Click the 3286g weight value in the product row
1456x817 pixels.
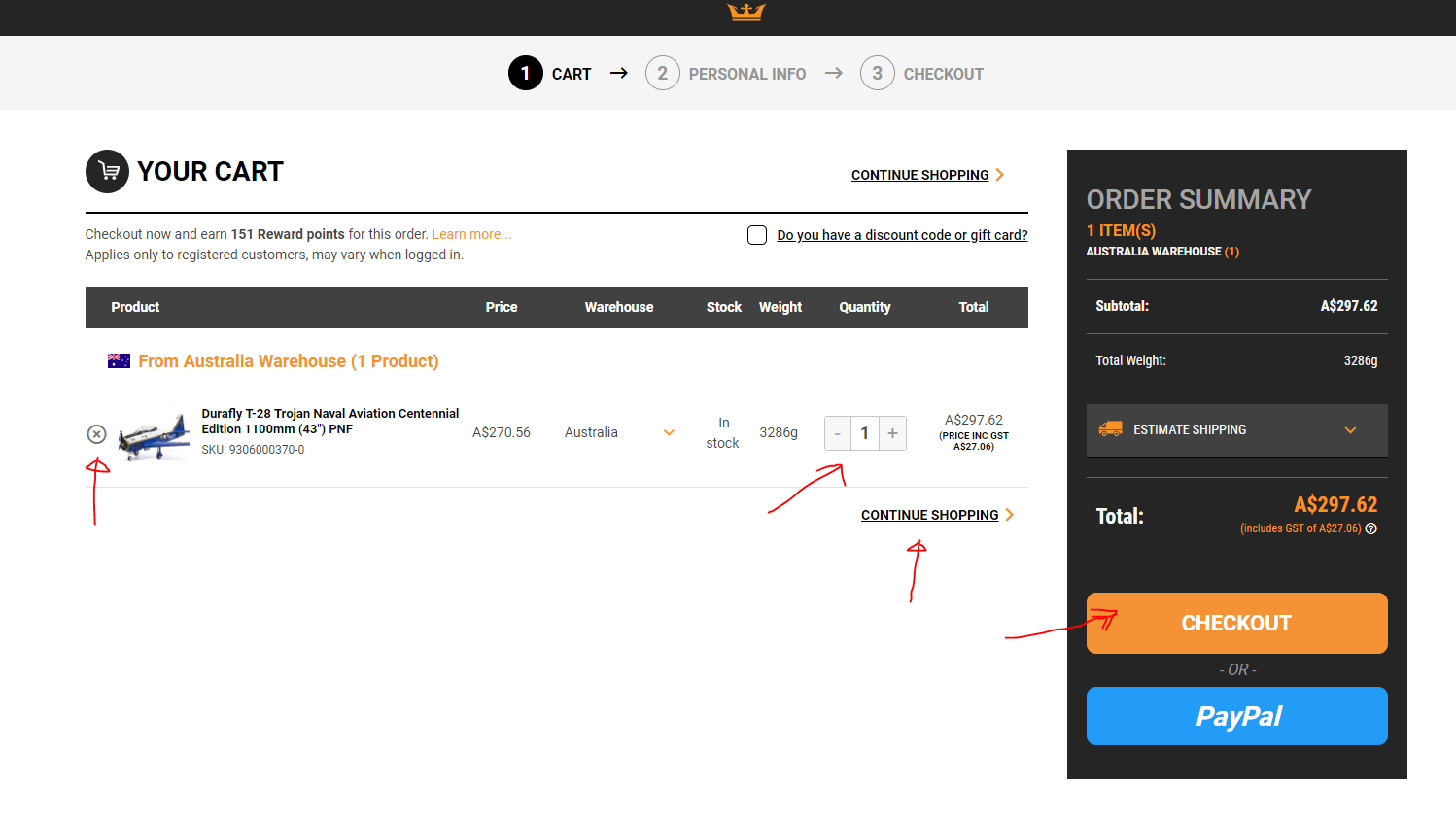pos(779,432)
